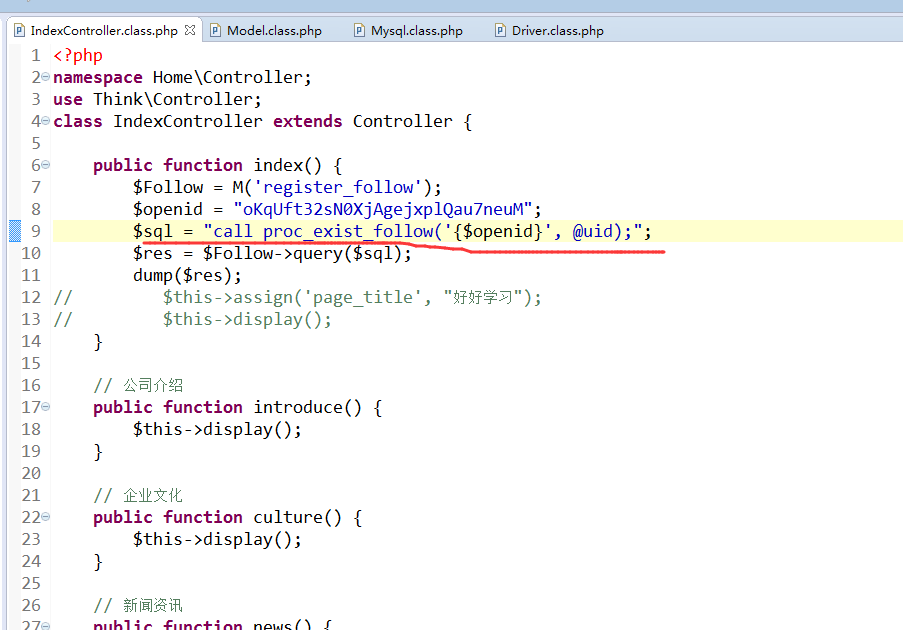Fold the index() function at line 6
Viewport: 903px width, 630px height.
(46, 166)
